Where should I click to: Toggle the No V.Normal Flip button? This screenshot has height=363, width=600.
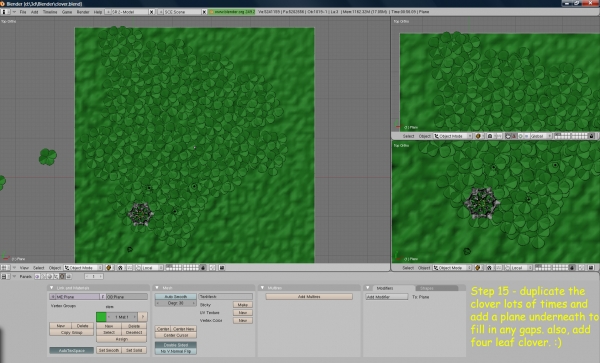(176, 351)
